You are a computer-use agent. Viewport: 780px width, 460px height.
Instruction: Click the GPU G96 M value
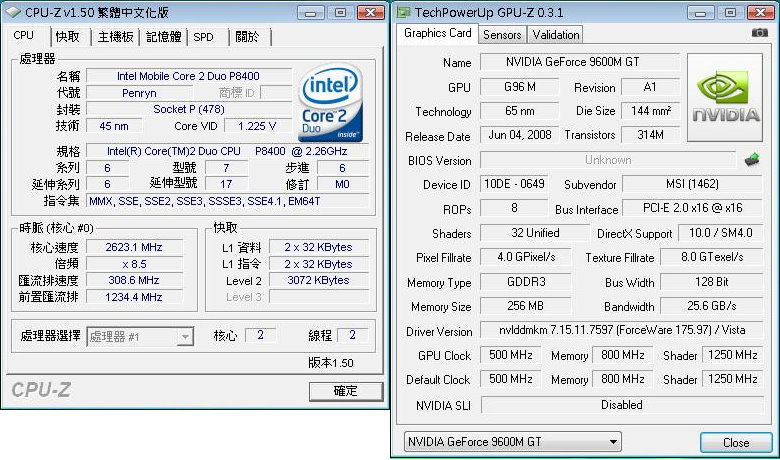520,87
